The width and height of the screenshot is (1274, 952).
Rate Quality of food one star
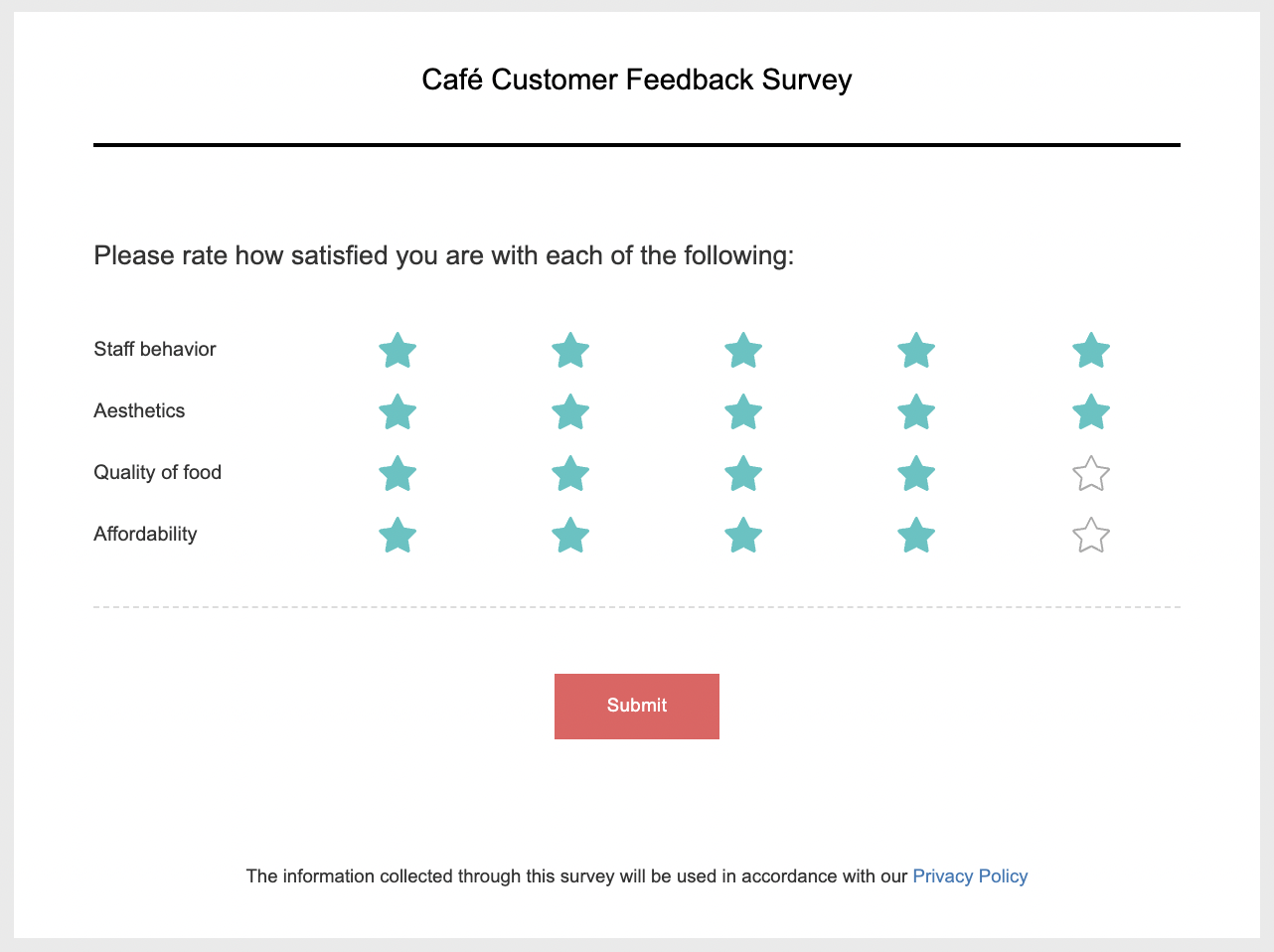(398, 474)
